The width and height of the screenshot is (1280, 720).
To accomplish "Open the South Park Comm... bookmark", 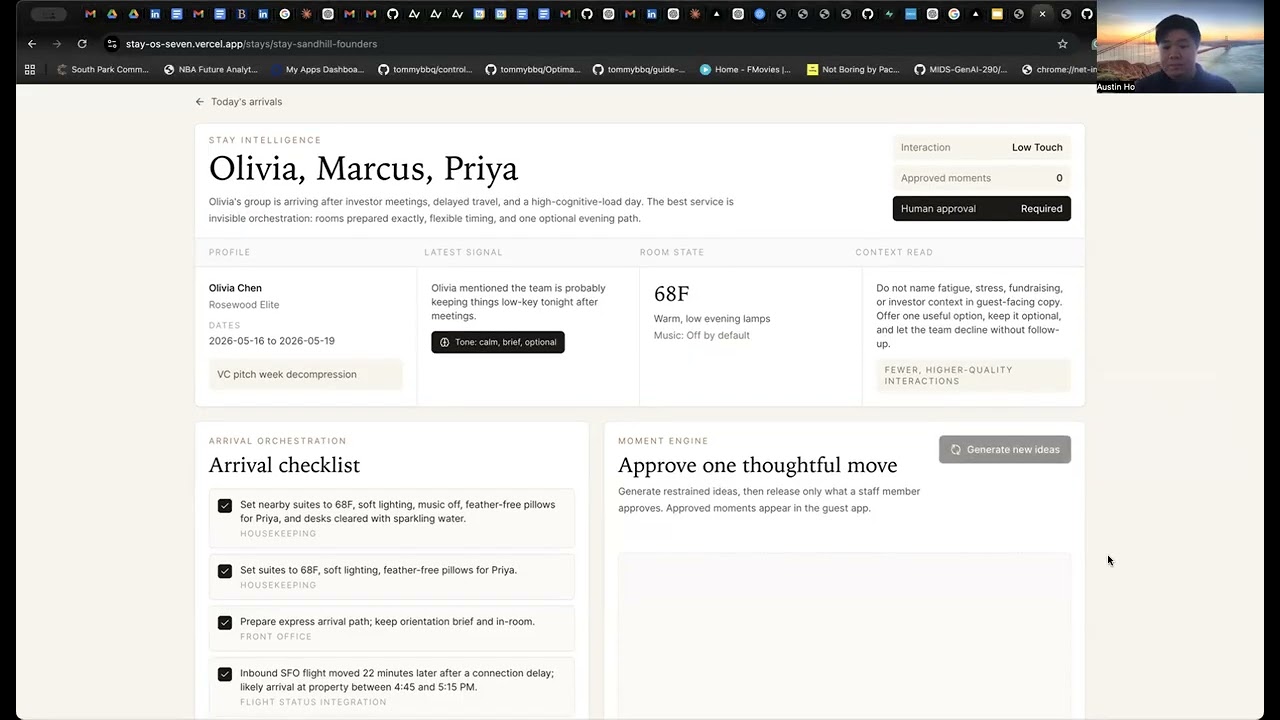I will coord(103,70).
